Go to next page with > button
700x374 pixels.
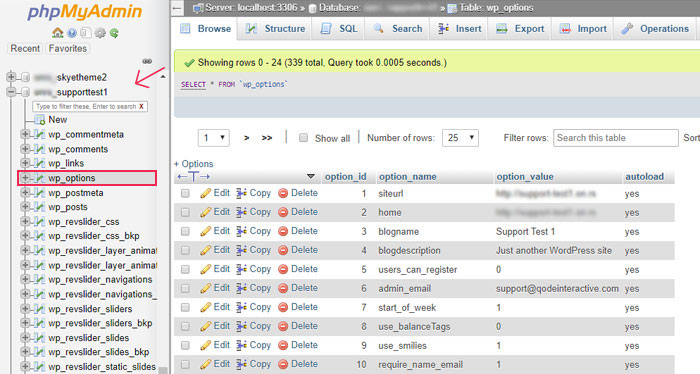pos(246,138)
